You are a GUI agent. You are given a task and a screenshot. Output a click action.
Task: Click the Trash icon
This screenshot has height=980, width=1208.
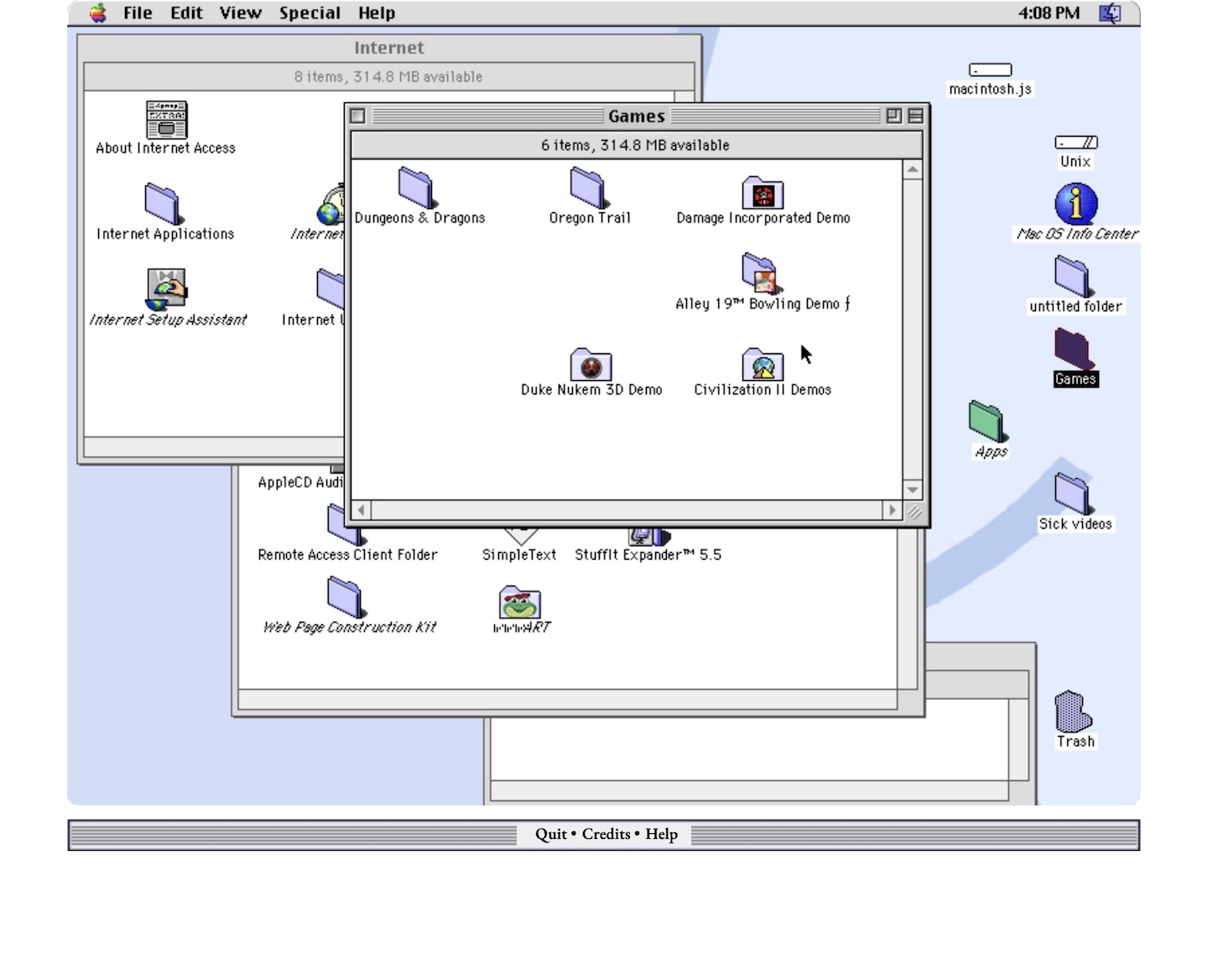(x=1074, y=712)
